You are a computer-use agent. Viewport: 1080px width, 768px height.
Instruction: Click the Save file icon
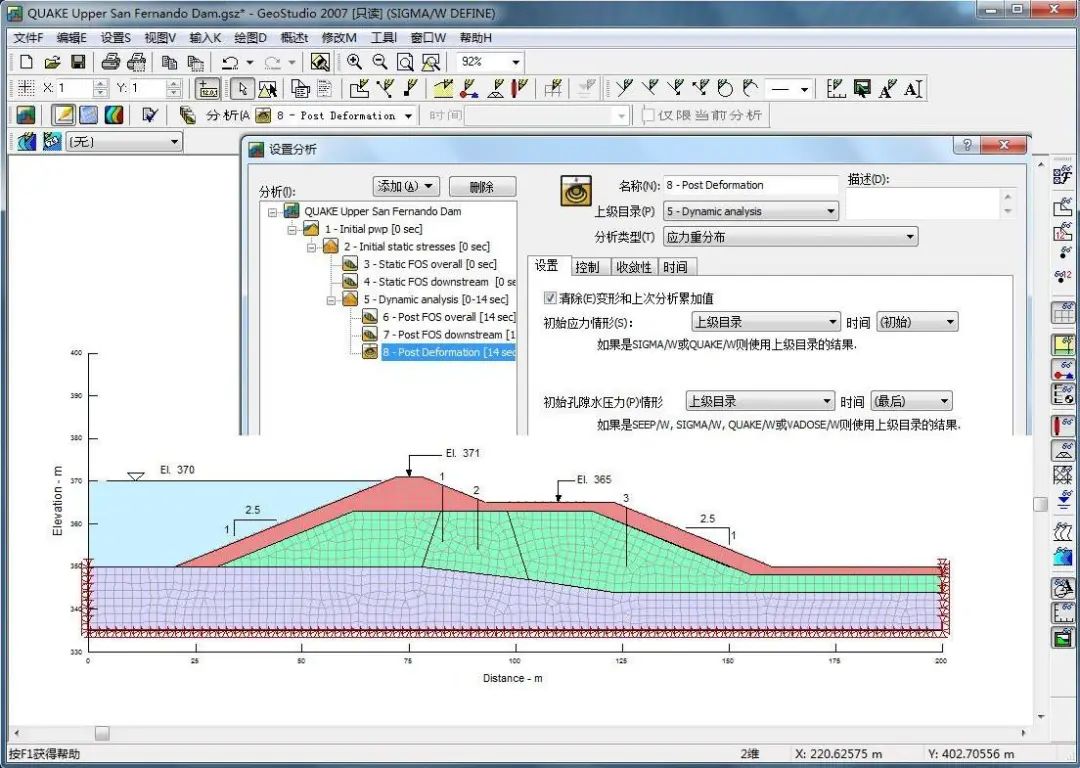coord(77,62)
